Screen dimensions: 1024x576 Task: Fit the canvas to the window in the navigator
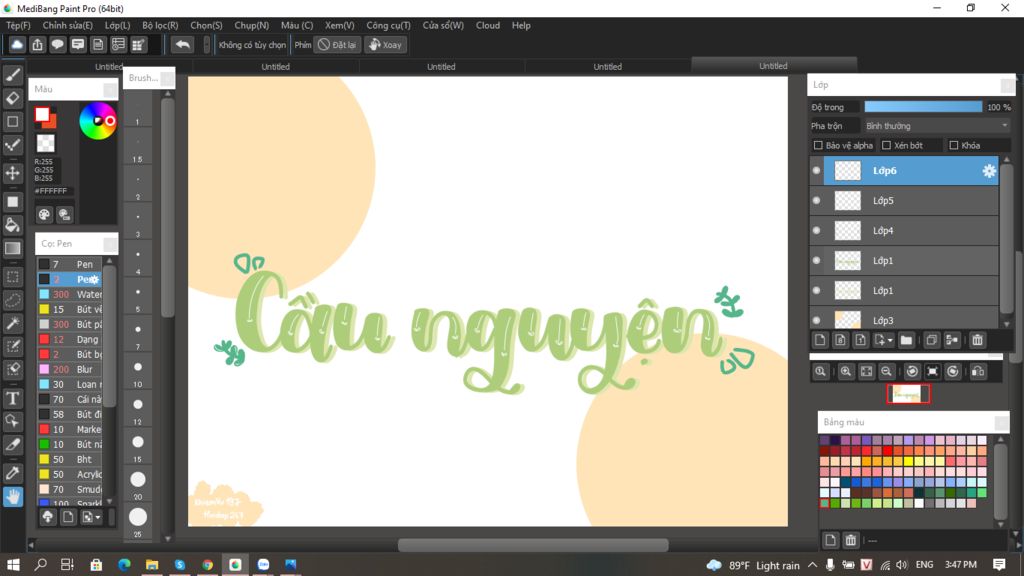coord(866,372)
